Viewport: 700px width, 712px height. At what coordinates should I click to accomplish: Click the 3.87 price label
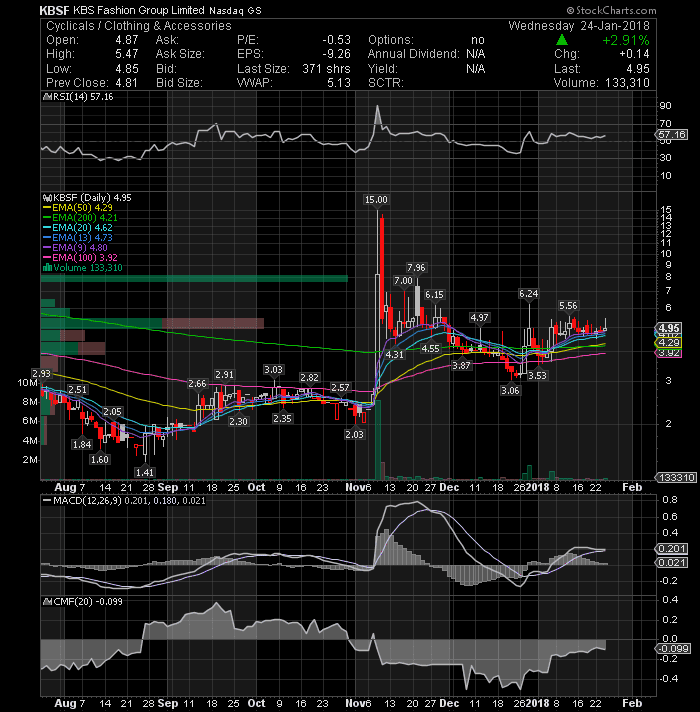click(461, 366)
